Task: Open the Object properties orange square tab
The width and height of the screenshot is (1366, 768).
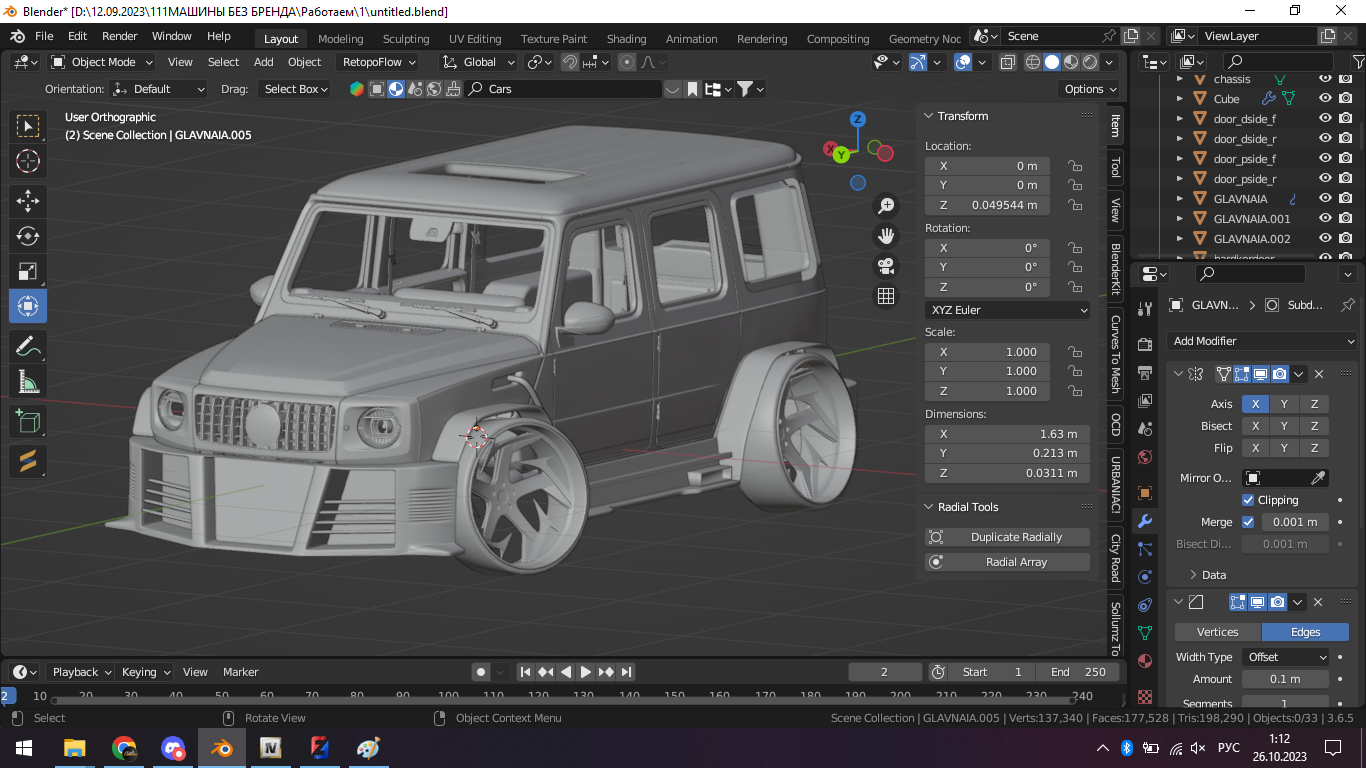Action: tap(1145, 493)
